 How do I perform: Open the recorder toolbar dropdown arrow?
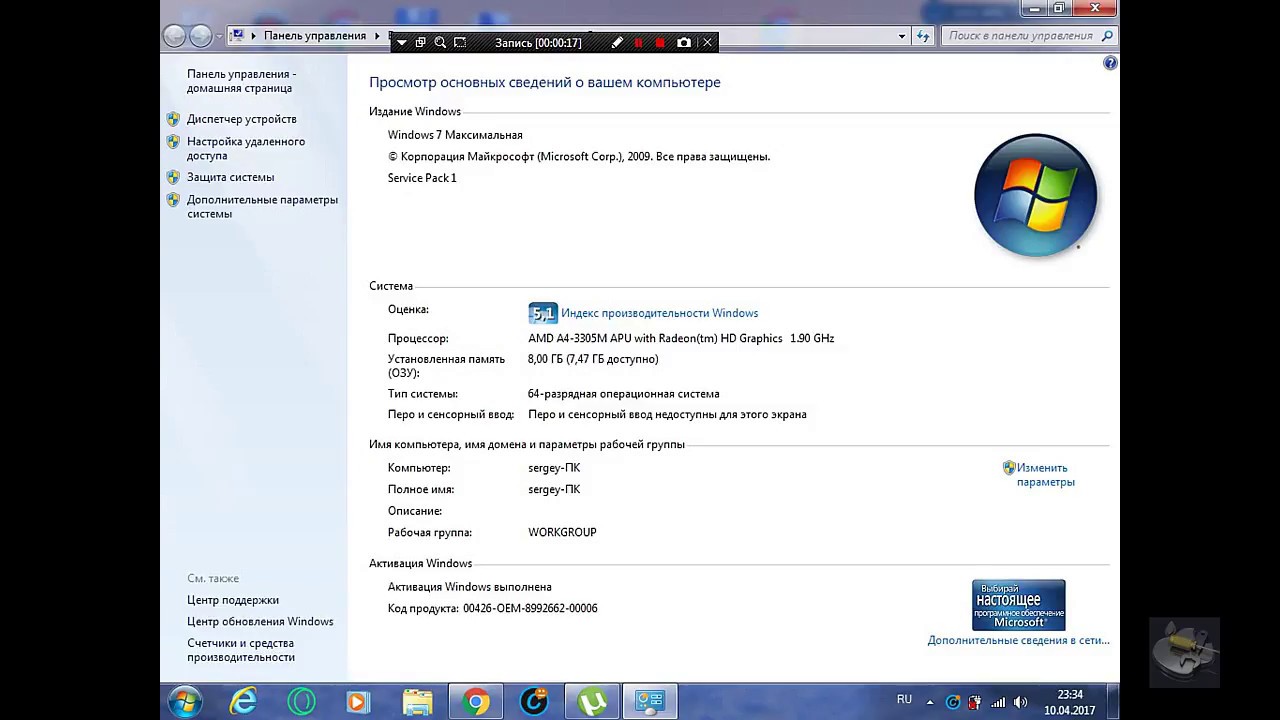pyautogui.click(x=402, y=43)
